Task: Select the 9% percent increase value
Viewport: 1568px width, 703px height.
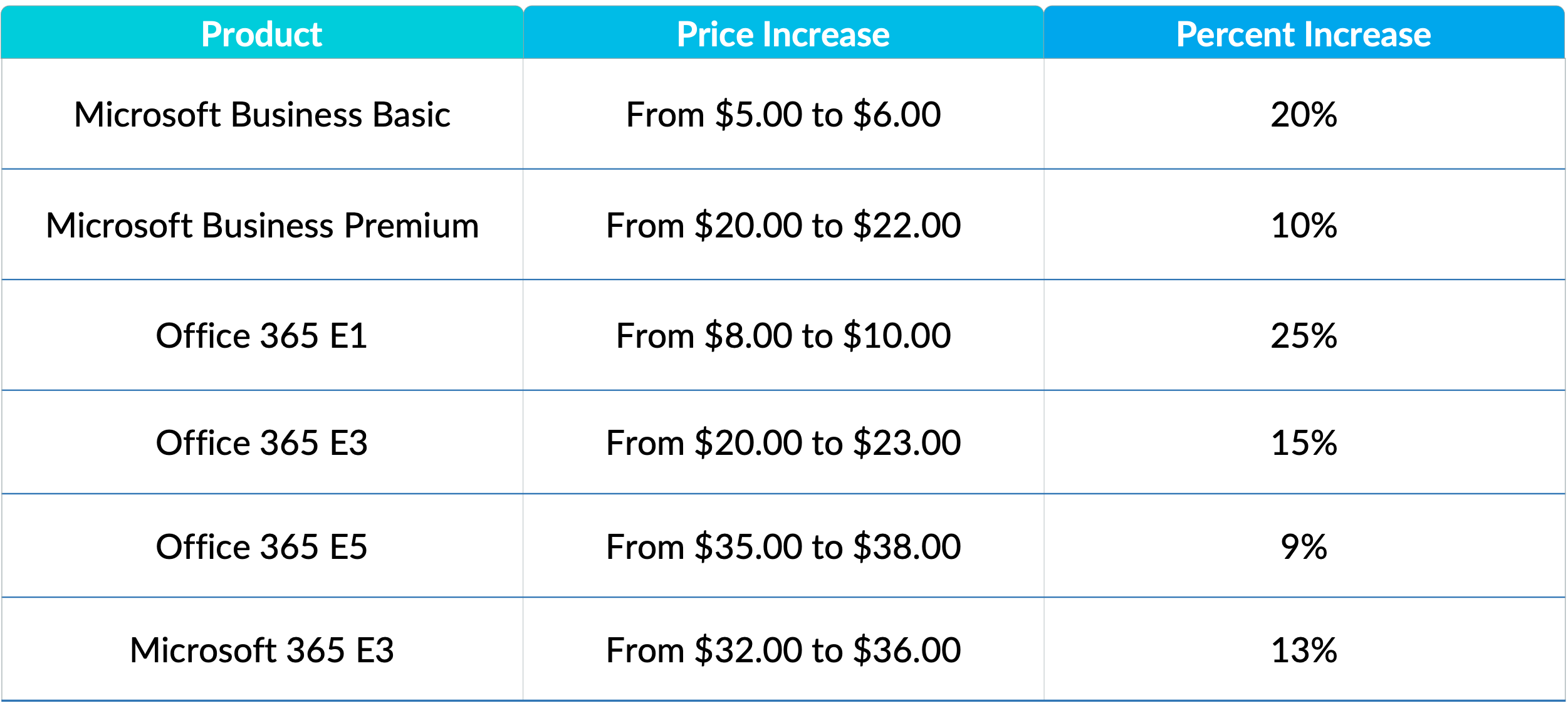Action: 1304,546
